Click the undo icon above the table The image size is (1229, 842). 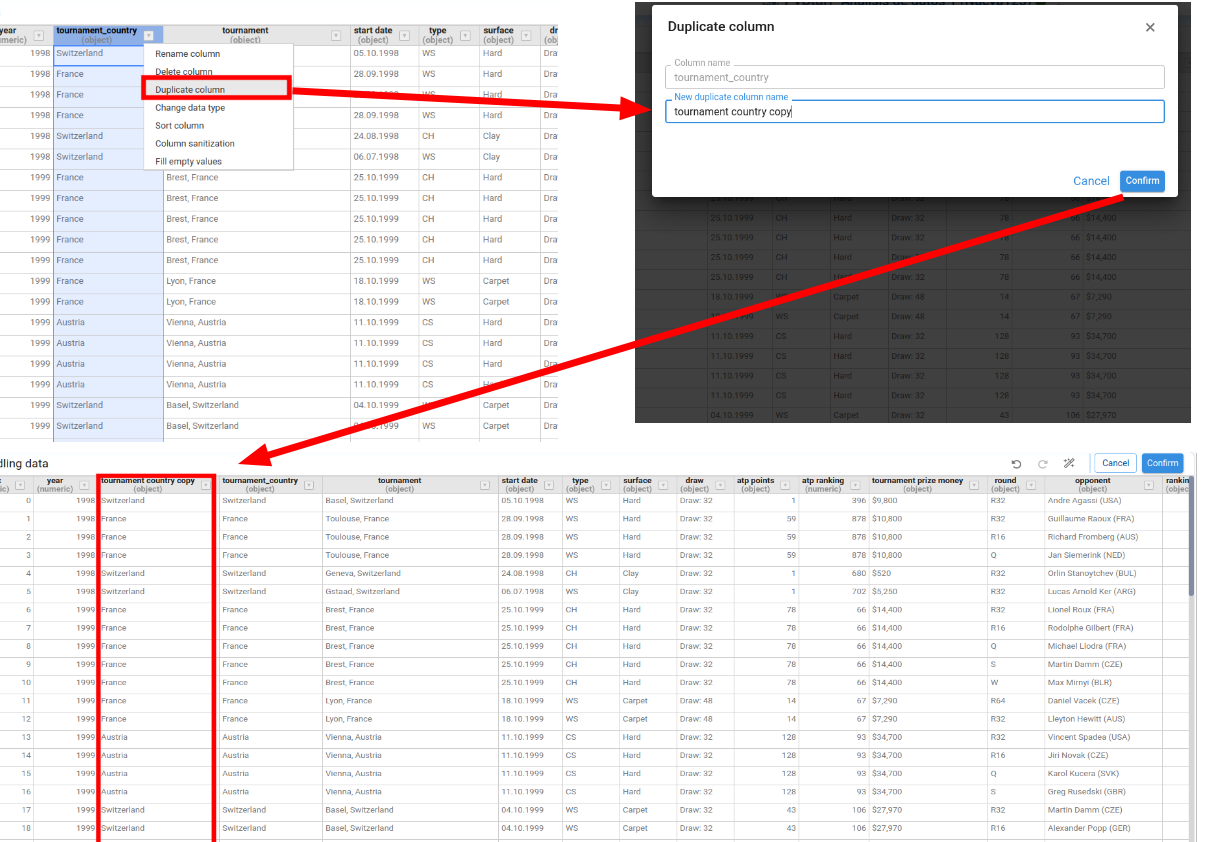coord(1016,464)
